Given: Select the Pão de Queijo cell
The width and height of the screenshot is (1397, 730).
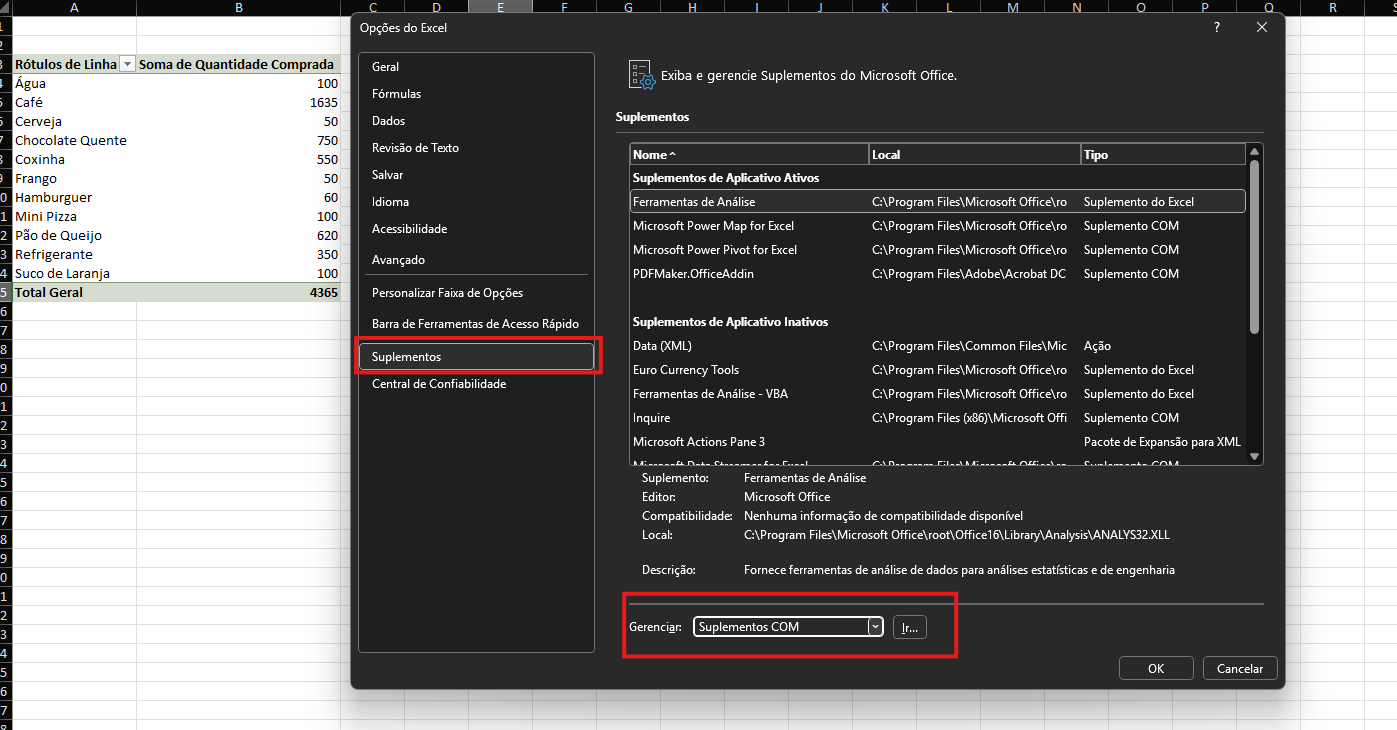Looking at the screenshot, I should tap(75, 236).
